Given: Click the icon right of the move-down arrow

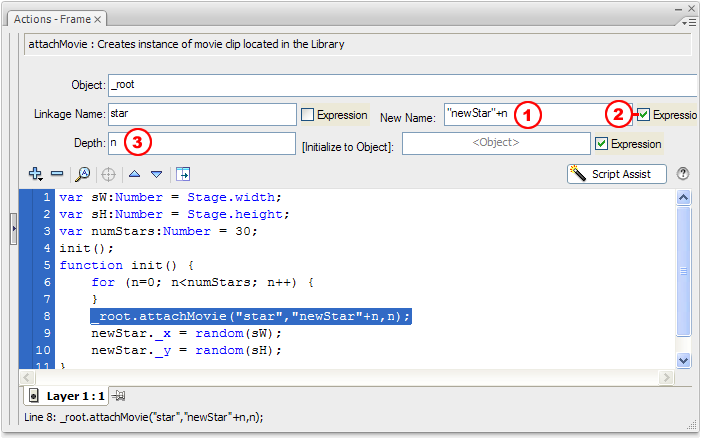Looking at the screenshot, I should [183, 173].
